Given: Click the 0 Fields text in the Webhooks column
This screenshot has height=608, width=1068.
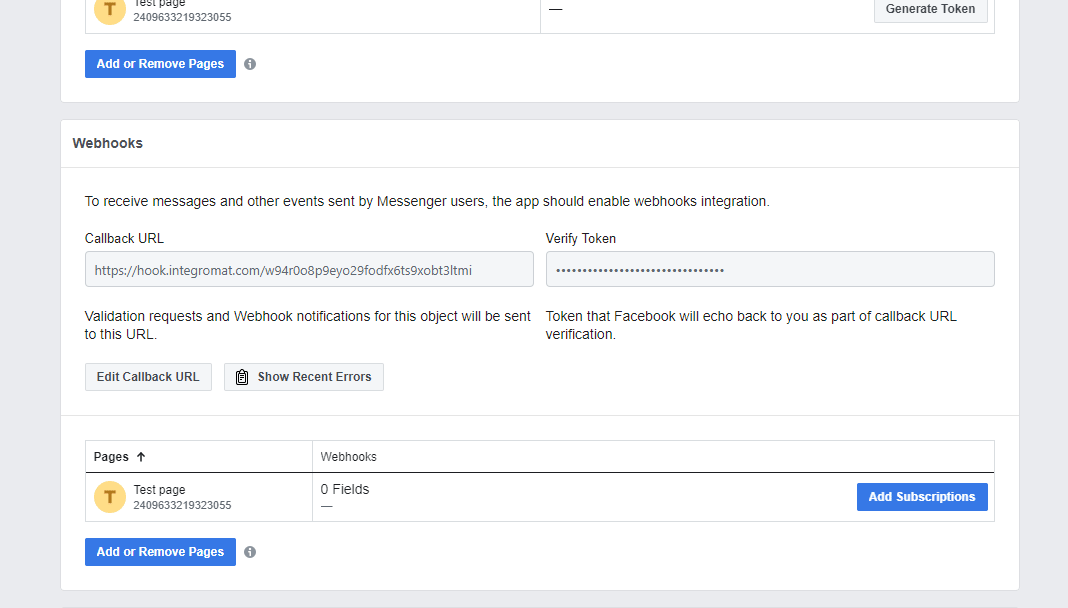Looking at the screenshot, I should (x=345, y=489).
